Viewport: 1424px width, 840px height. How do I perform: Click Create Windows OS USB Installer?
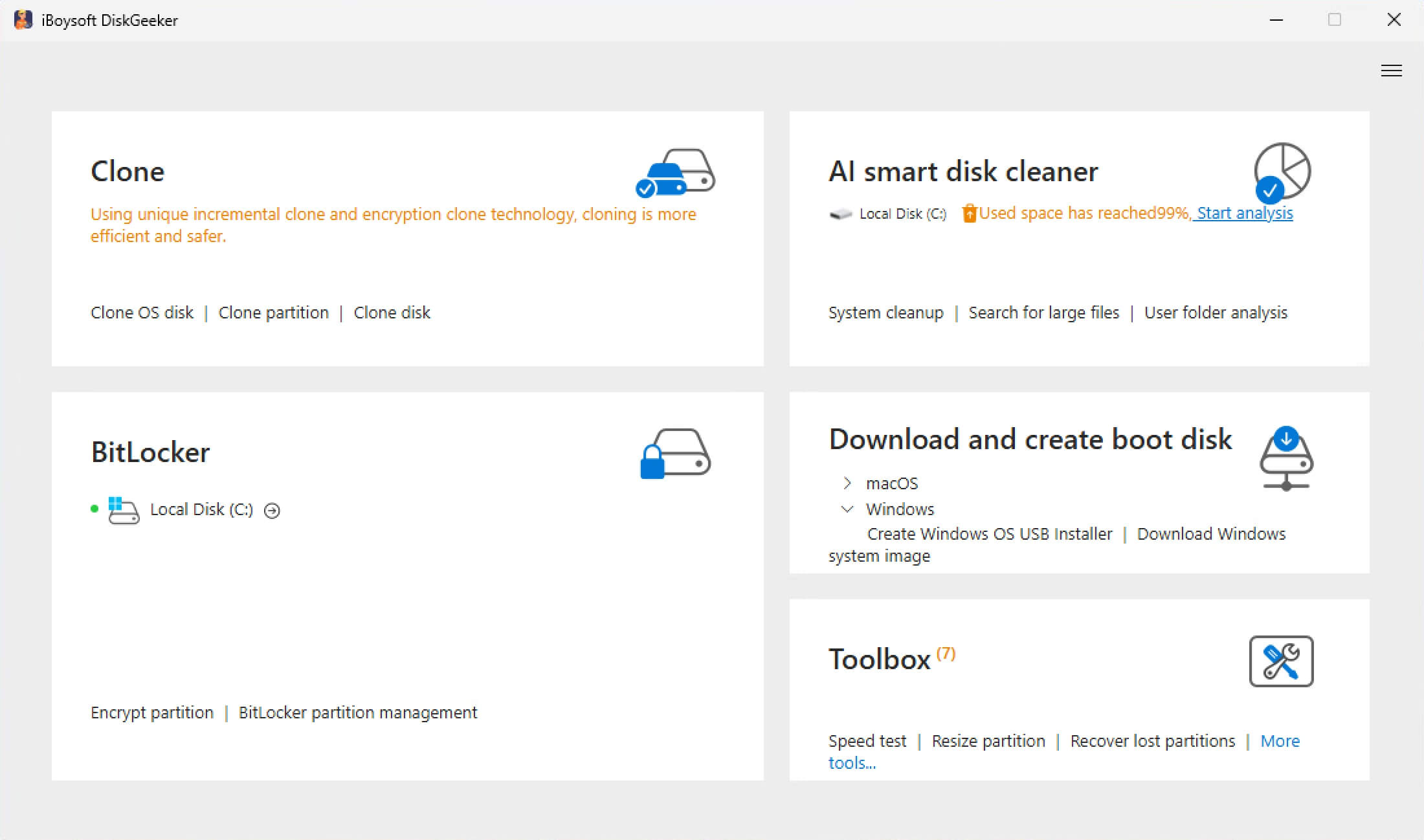[989, 533]
